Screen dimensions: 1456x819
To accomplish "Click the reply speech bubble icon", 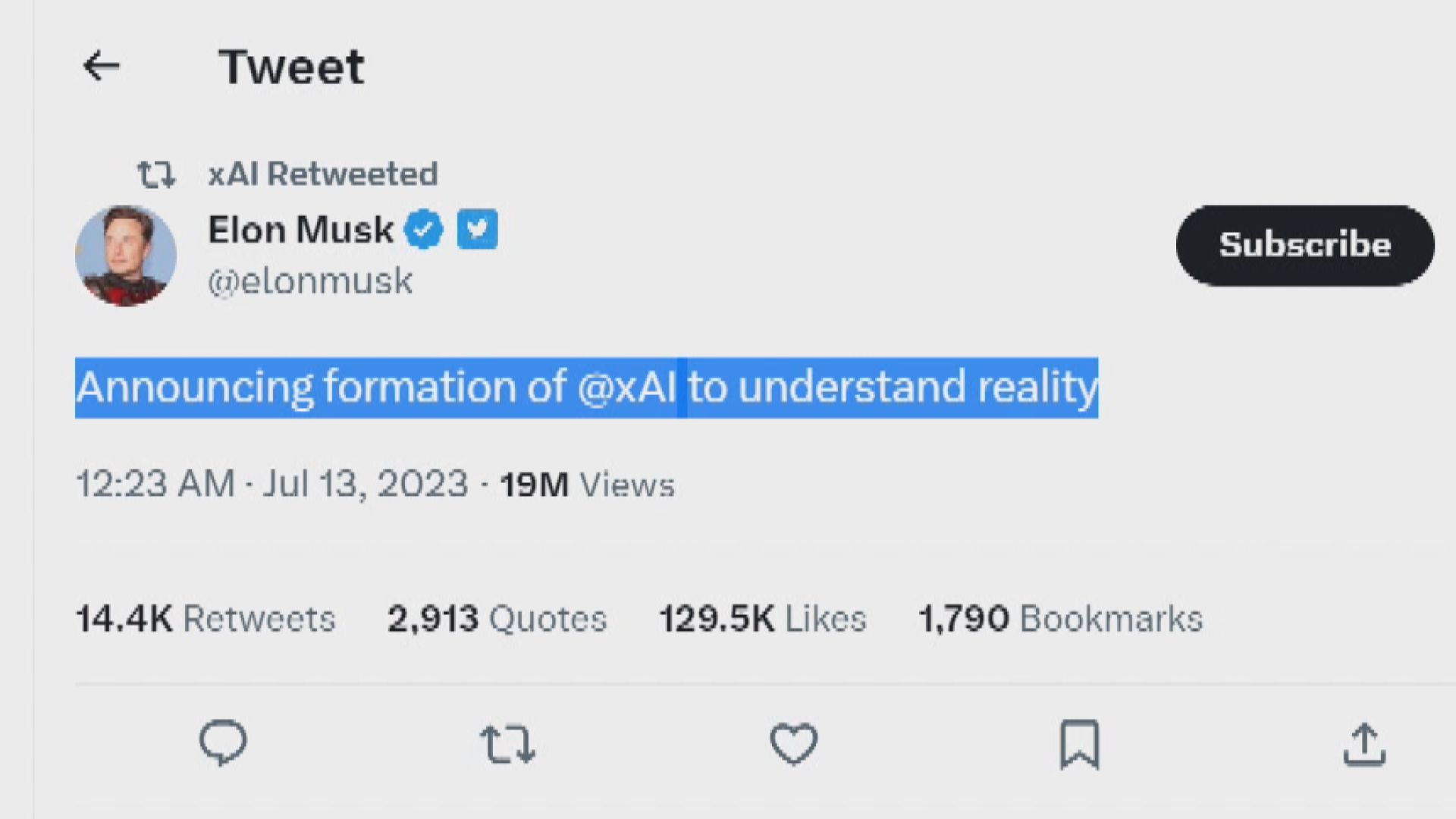I will point(223,742).
